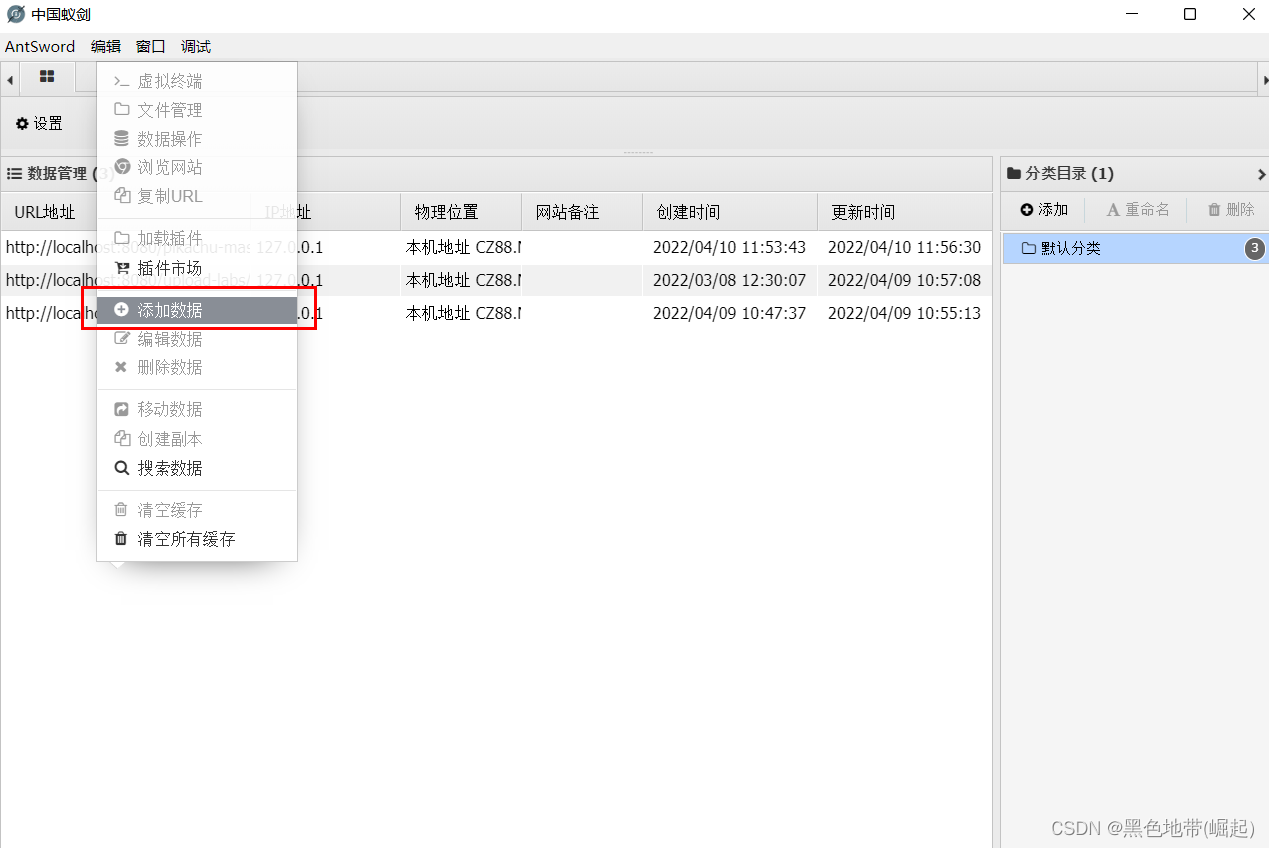Rename 默认分类 using the 重命名 icon

coord(1136,209)
